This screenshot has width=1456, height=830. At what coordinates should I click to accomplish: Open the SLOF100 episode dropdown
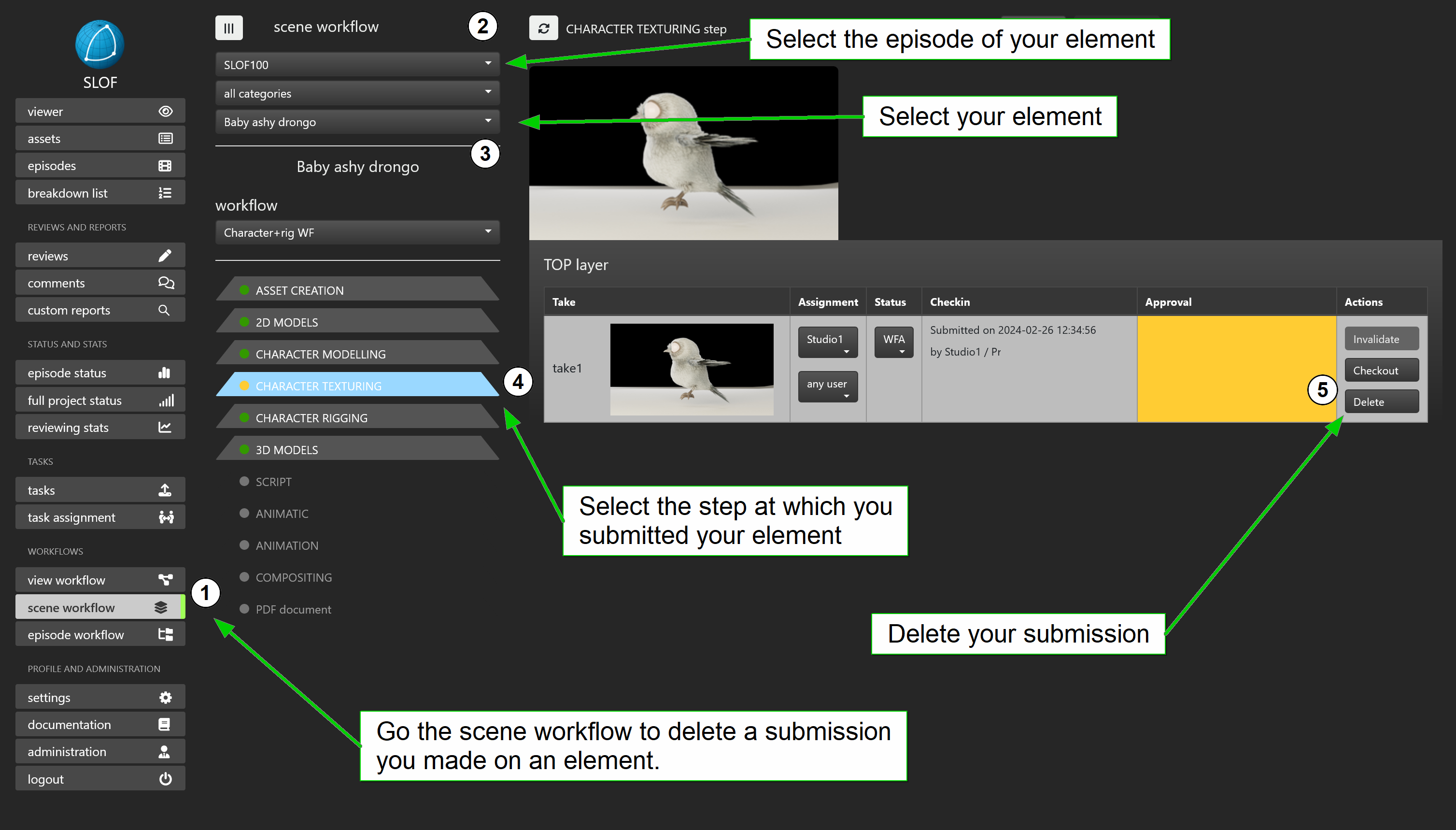point(357,64)
